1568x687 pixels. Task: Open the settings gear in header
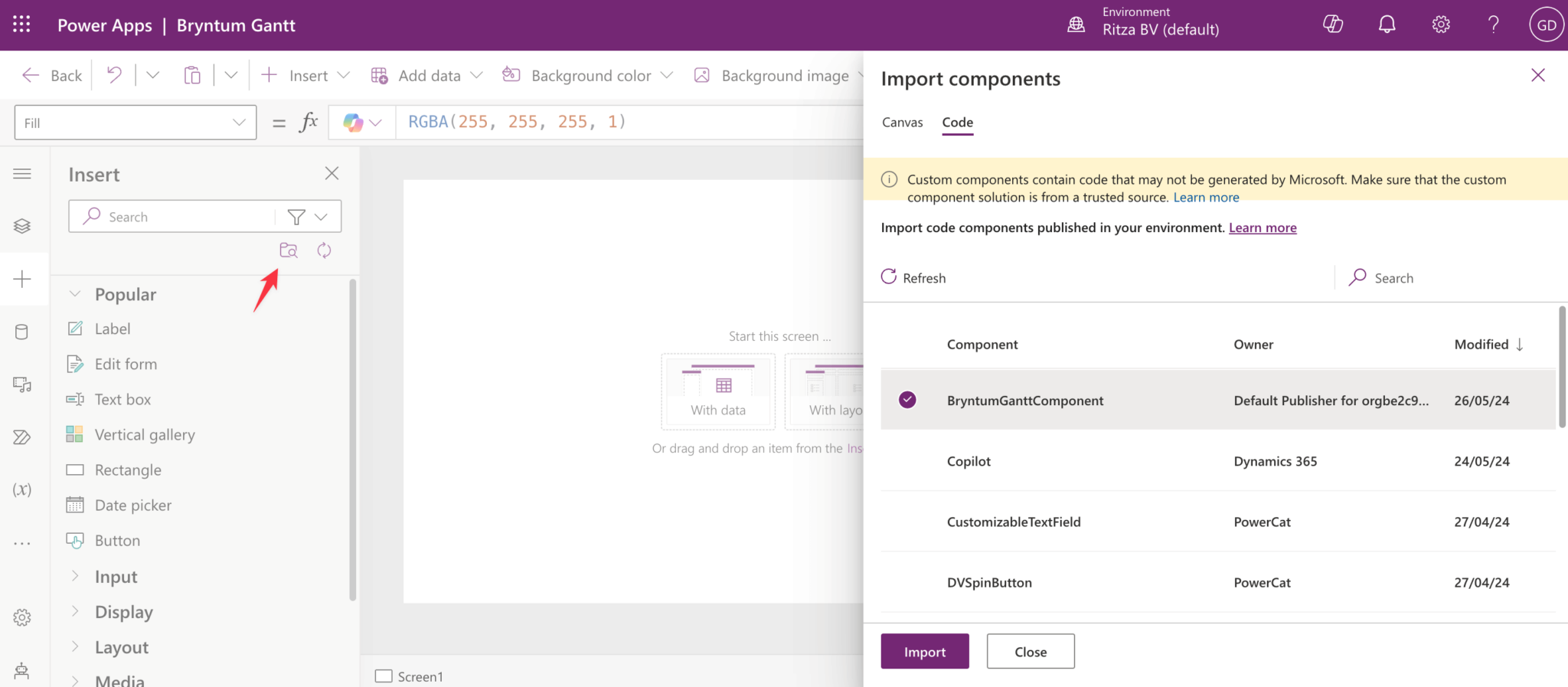[x=1440, y=25]
